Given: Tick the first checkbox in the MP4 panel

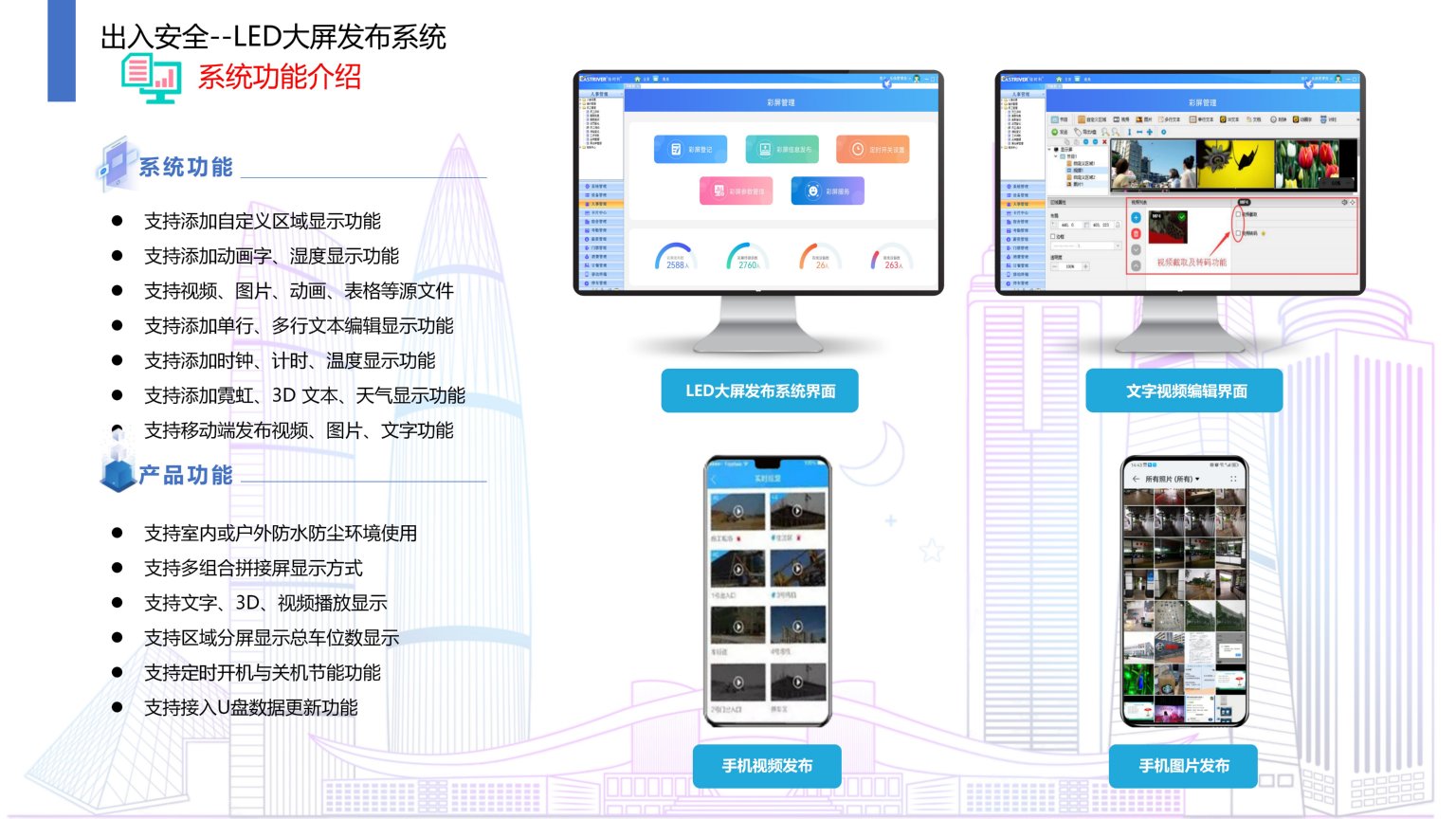Looking at the screenshot, I should [x=1238, y=214].
